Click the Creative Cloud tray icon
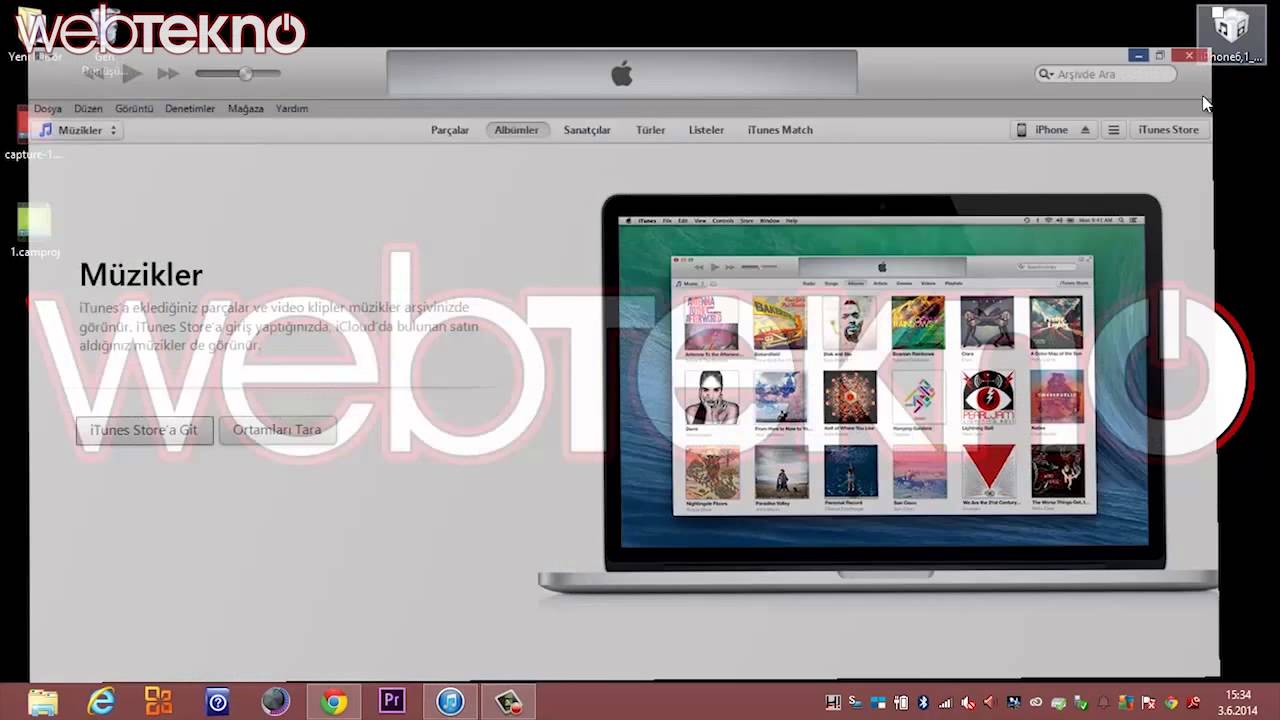This screenshot has height=720, width=1280. pyautogui.click(x=1036, y=703)
